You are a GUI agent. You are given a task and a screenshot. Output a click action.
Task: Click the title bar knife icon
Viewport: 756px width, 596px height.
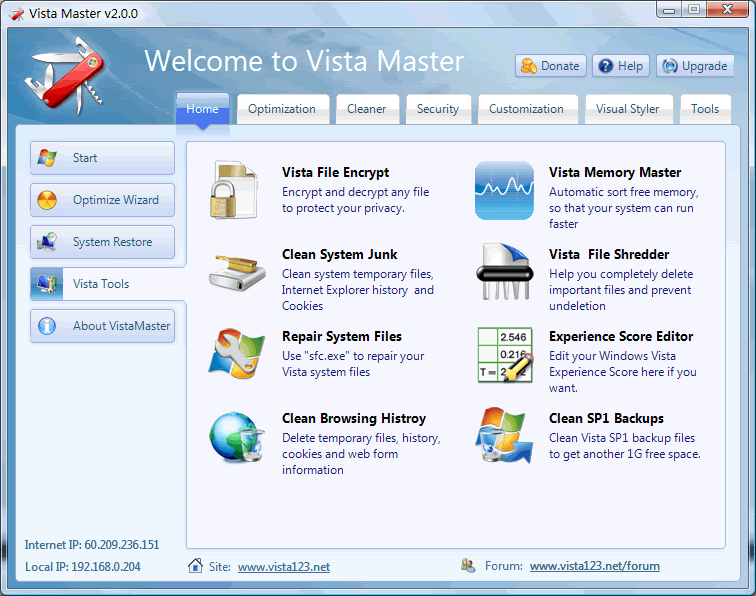[x=17, y=14]
